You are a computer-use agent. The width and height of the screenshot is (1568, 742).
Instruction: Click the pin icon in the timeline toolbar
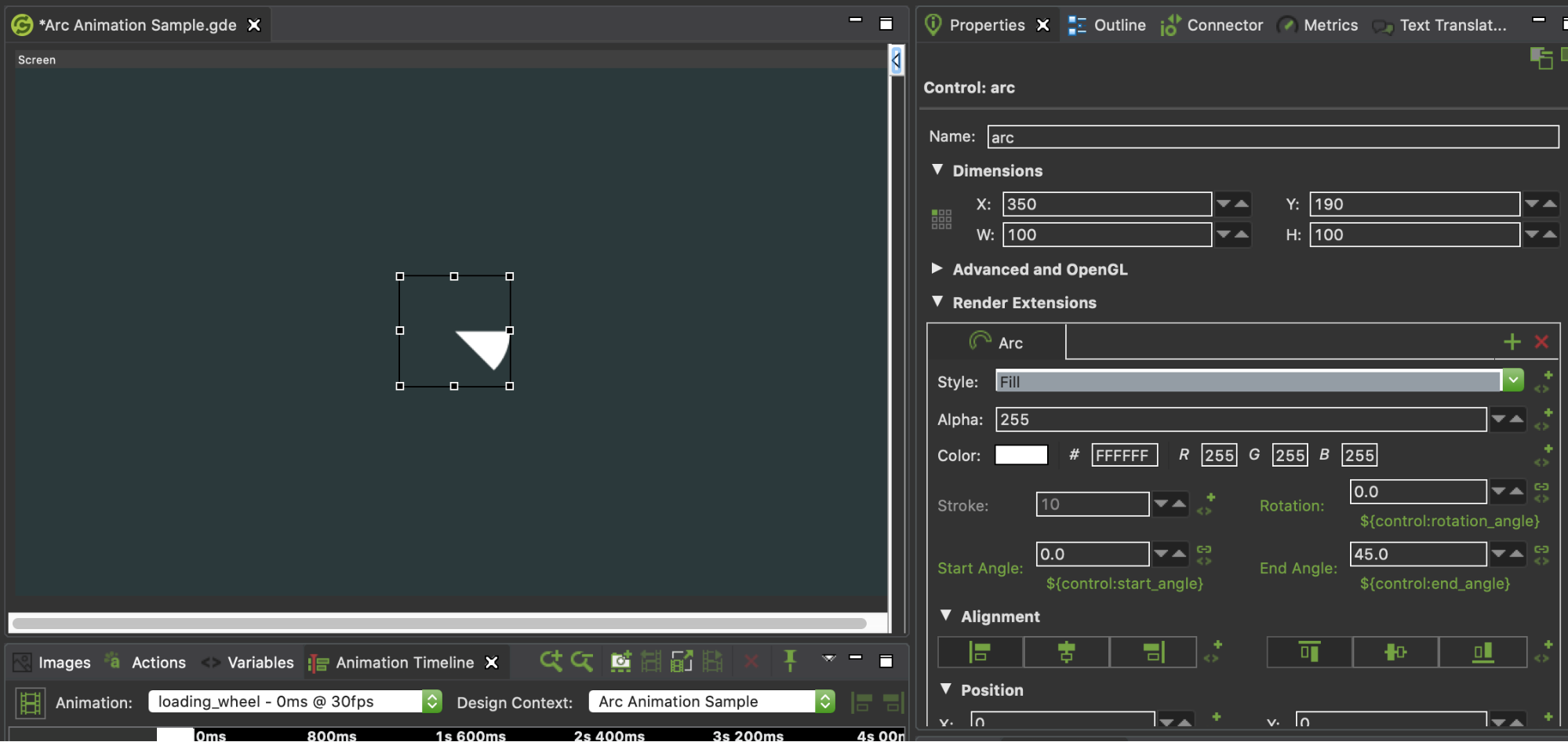pyautogui.click(x=790, y=661)
